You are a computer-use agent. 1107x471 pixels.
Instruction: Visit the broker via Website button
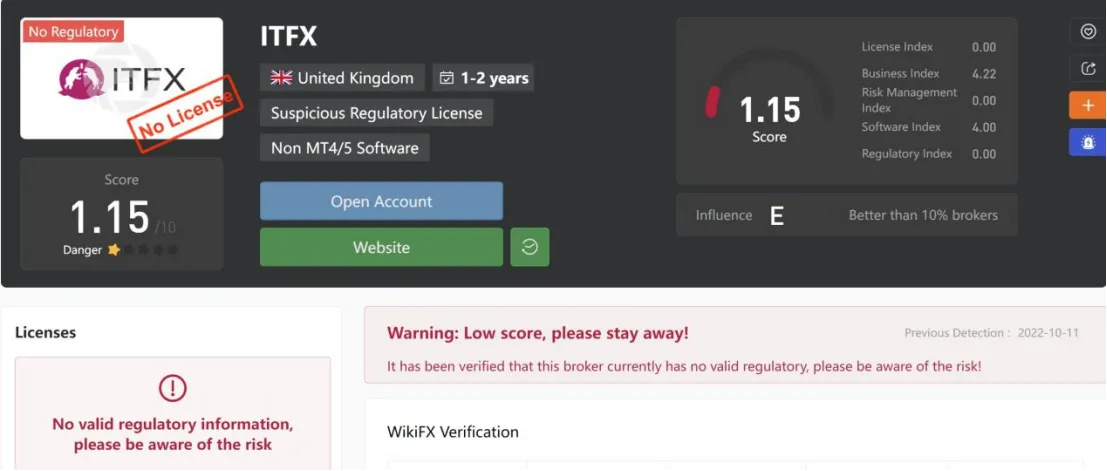pos(381,247)
